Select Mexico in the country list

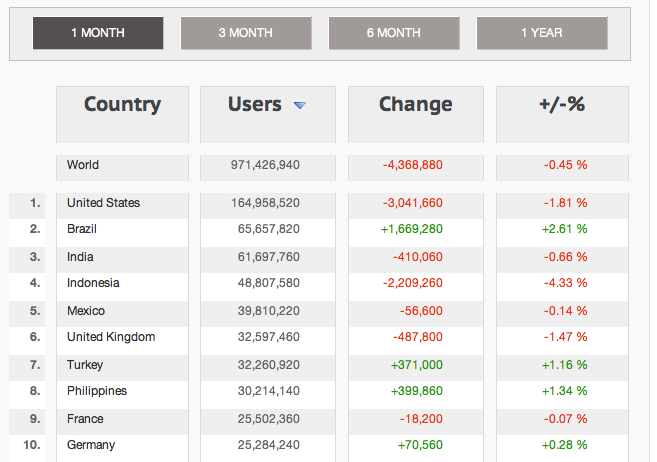86,311
